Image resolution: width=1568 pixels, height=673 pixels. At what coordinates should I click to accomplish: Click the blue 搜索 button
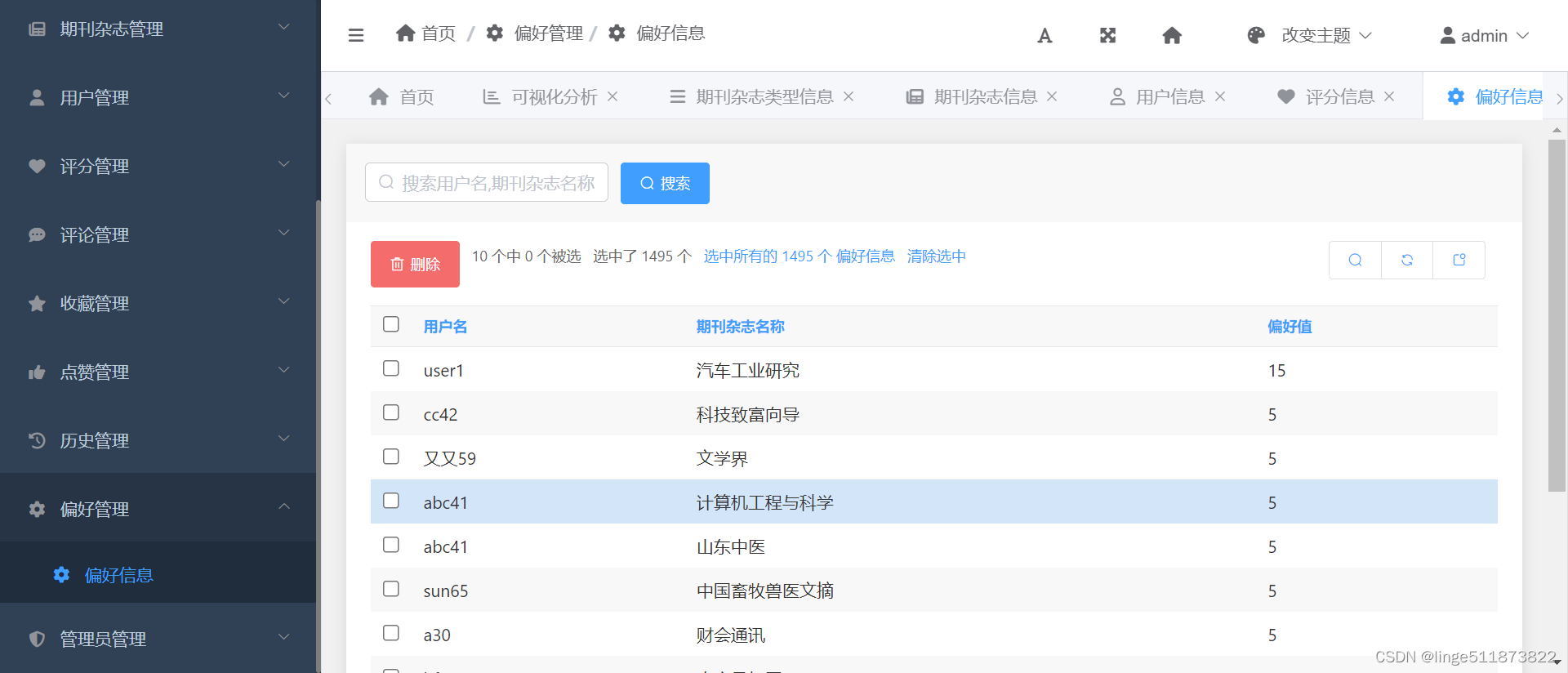[x=665, y=183]
